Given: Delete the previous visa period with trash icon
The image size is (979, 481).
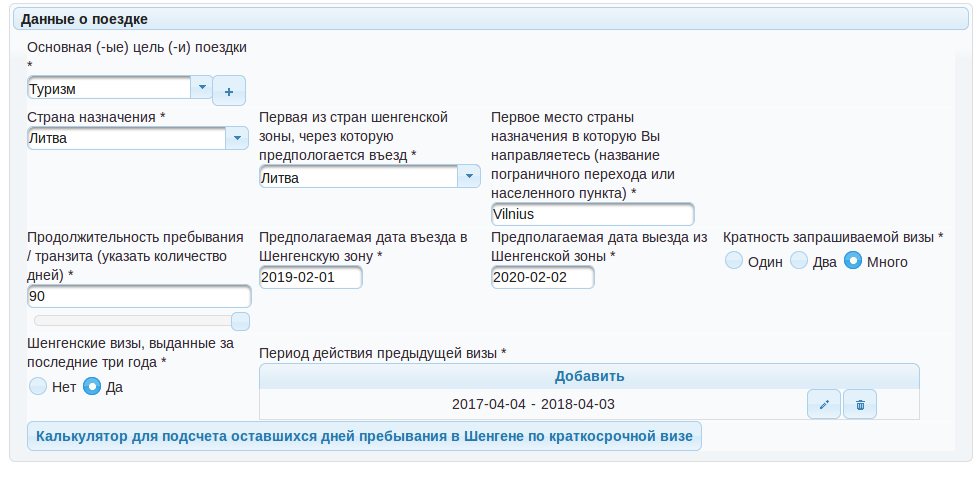Looking at the screenshot, I should (x=860, y=404).
